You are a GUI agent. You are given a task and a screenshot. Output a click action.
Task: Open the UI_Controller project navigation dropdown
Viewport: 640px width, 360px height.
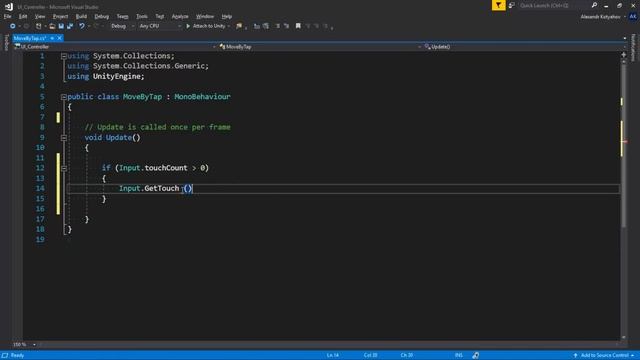(114, 47)
